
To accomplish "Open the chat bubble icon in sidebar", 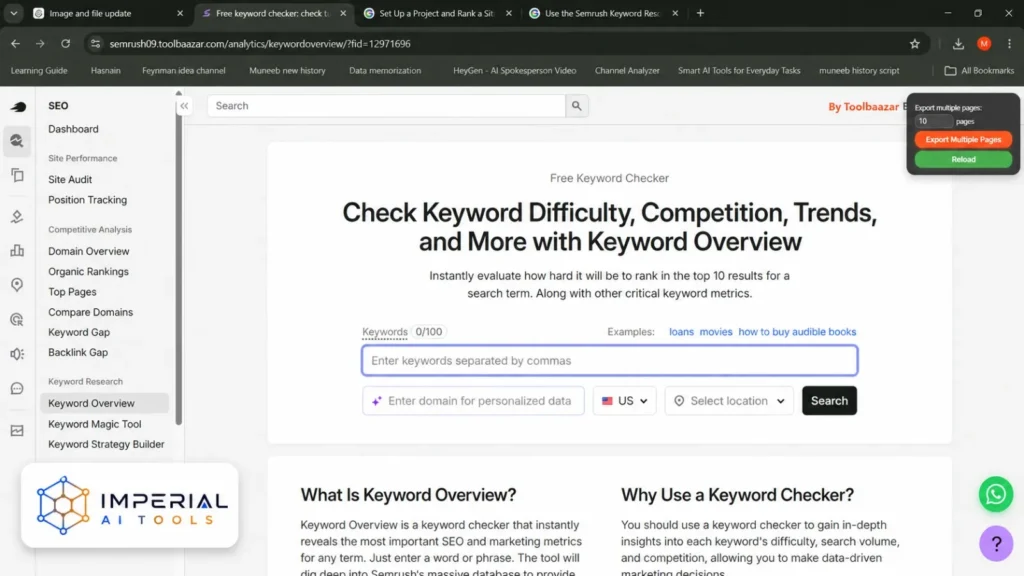I will click(x=17, y=389).
